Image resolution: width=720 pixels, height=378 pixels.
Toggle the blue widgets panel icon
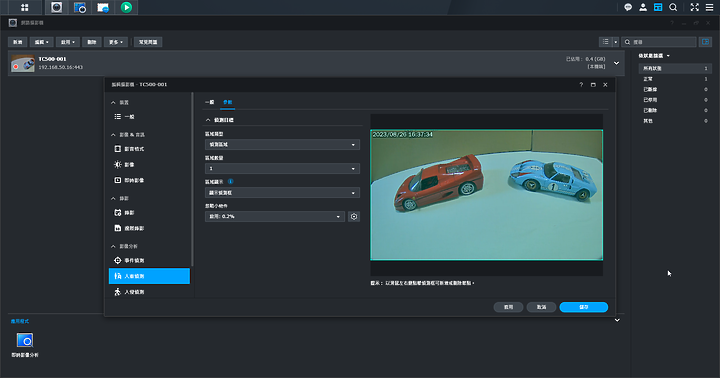pyautogui.click(x=658, y=7)
